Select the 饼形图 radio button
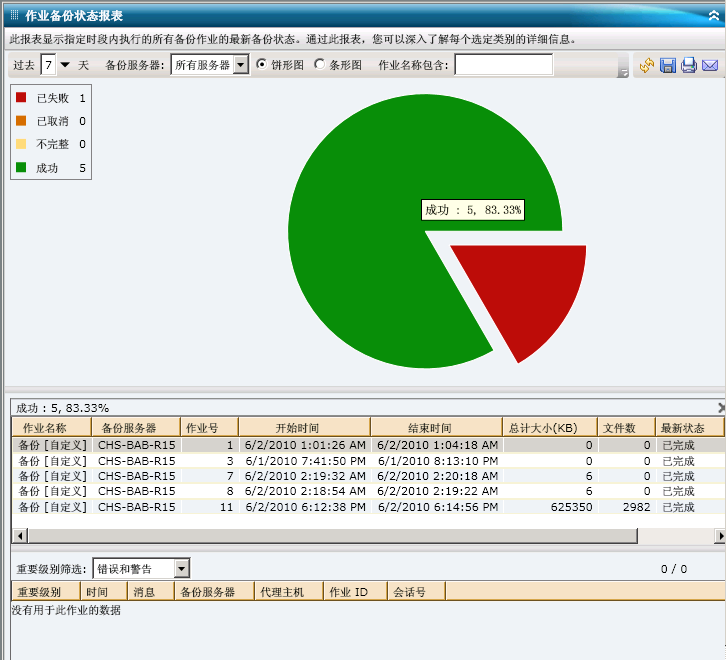 coord(262,65)
